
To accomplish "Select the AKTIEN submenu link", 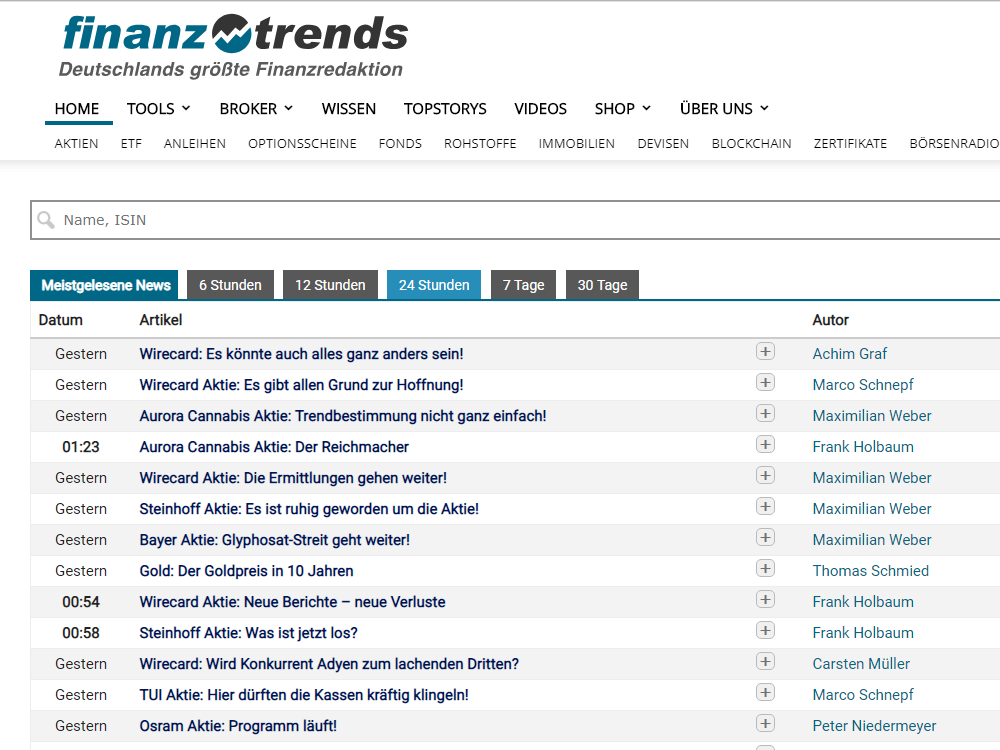I will tap(77, 143).
